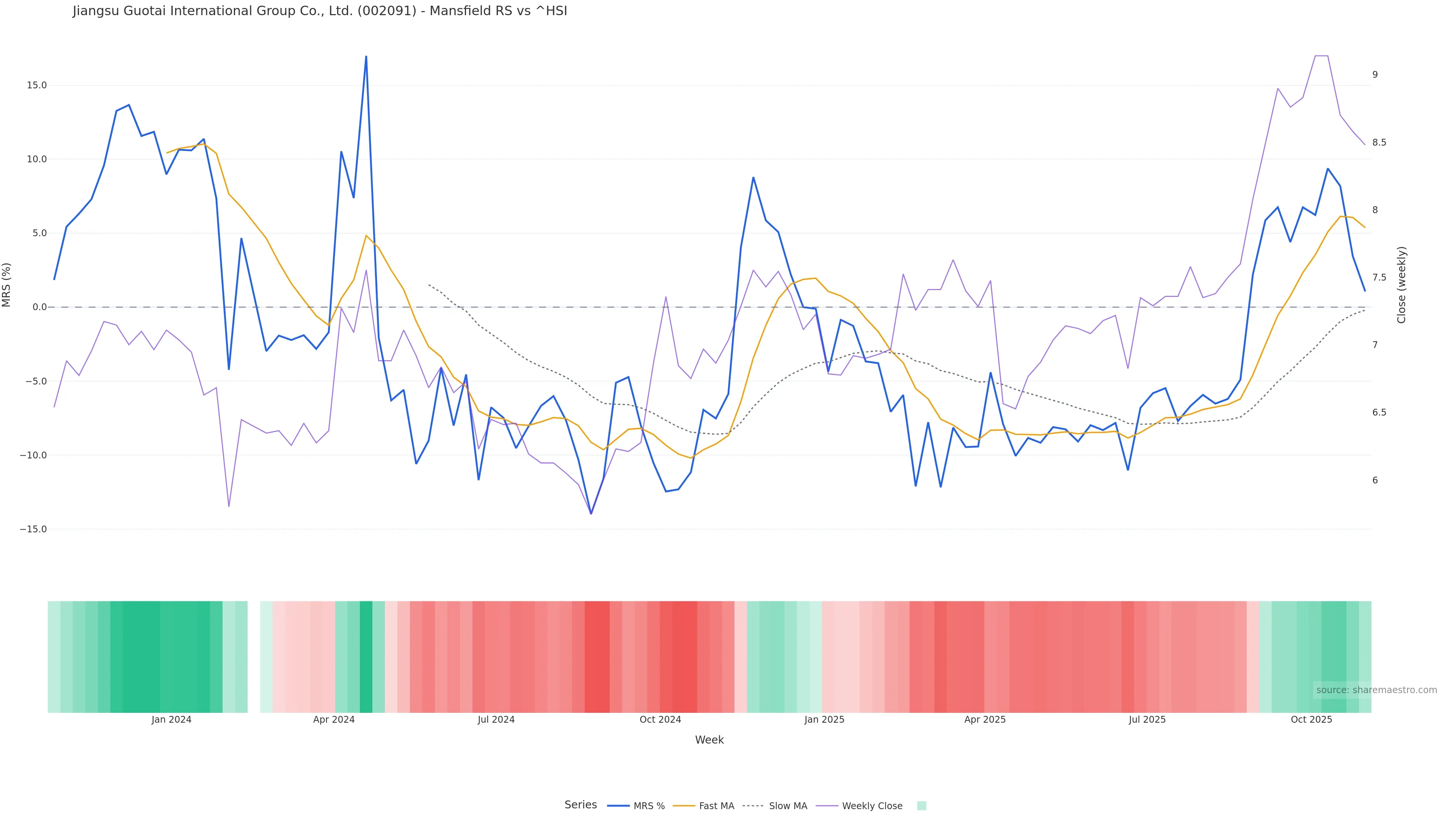Click the chart title text
The width and height of the screenshot is (1456, 819).
319,11
